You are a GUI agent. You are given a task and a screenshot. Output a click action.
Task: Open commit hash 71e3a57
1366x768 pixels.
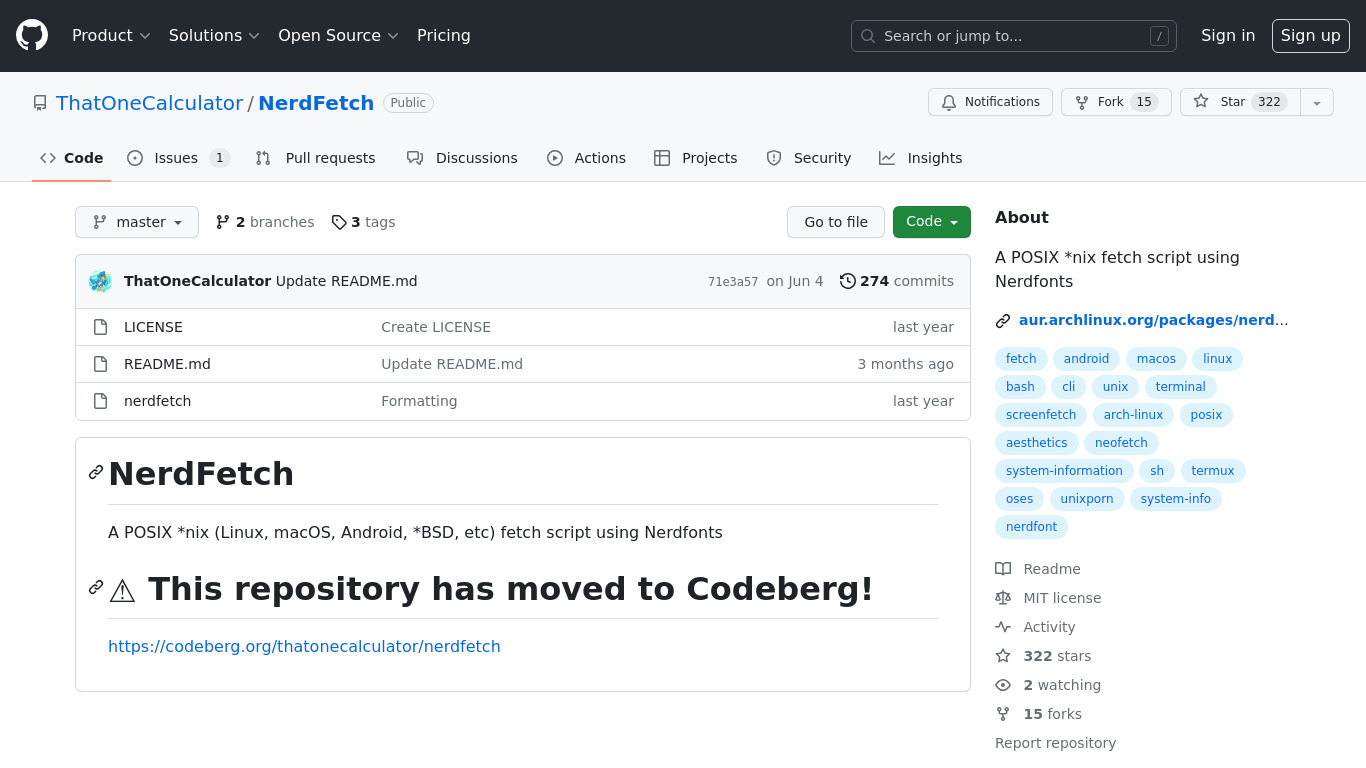point(733,282)
